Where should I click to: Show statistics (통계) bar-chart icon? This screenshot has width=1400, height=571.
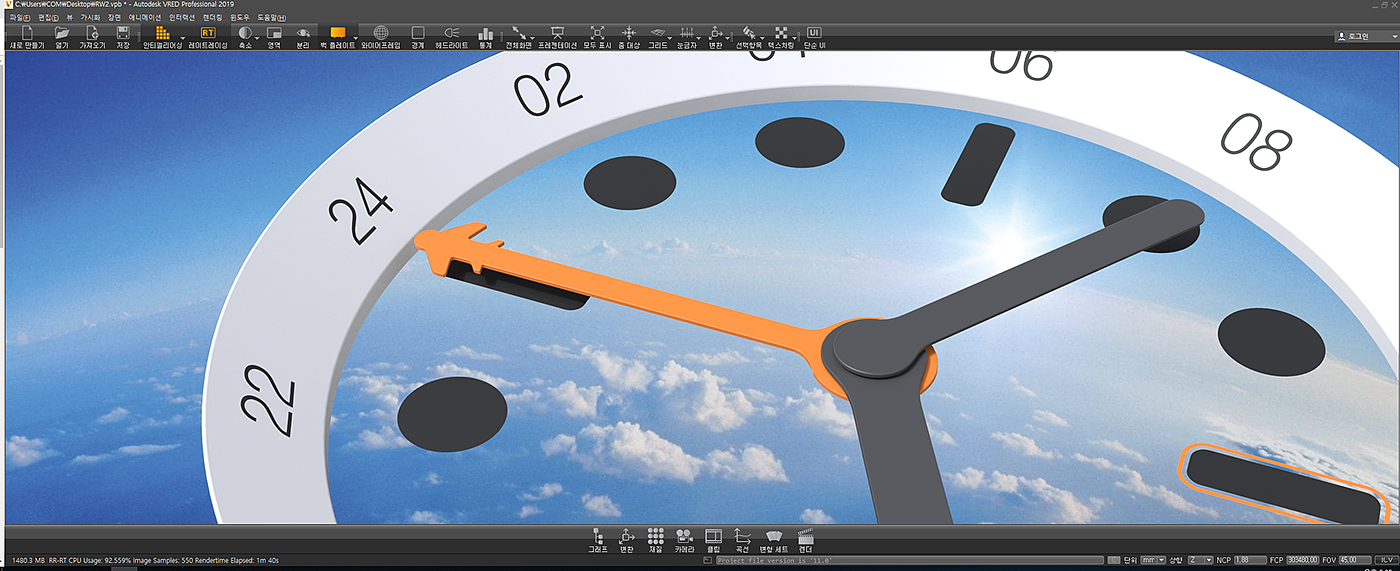click(x=486, y=33)
